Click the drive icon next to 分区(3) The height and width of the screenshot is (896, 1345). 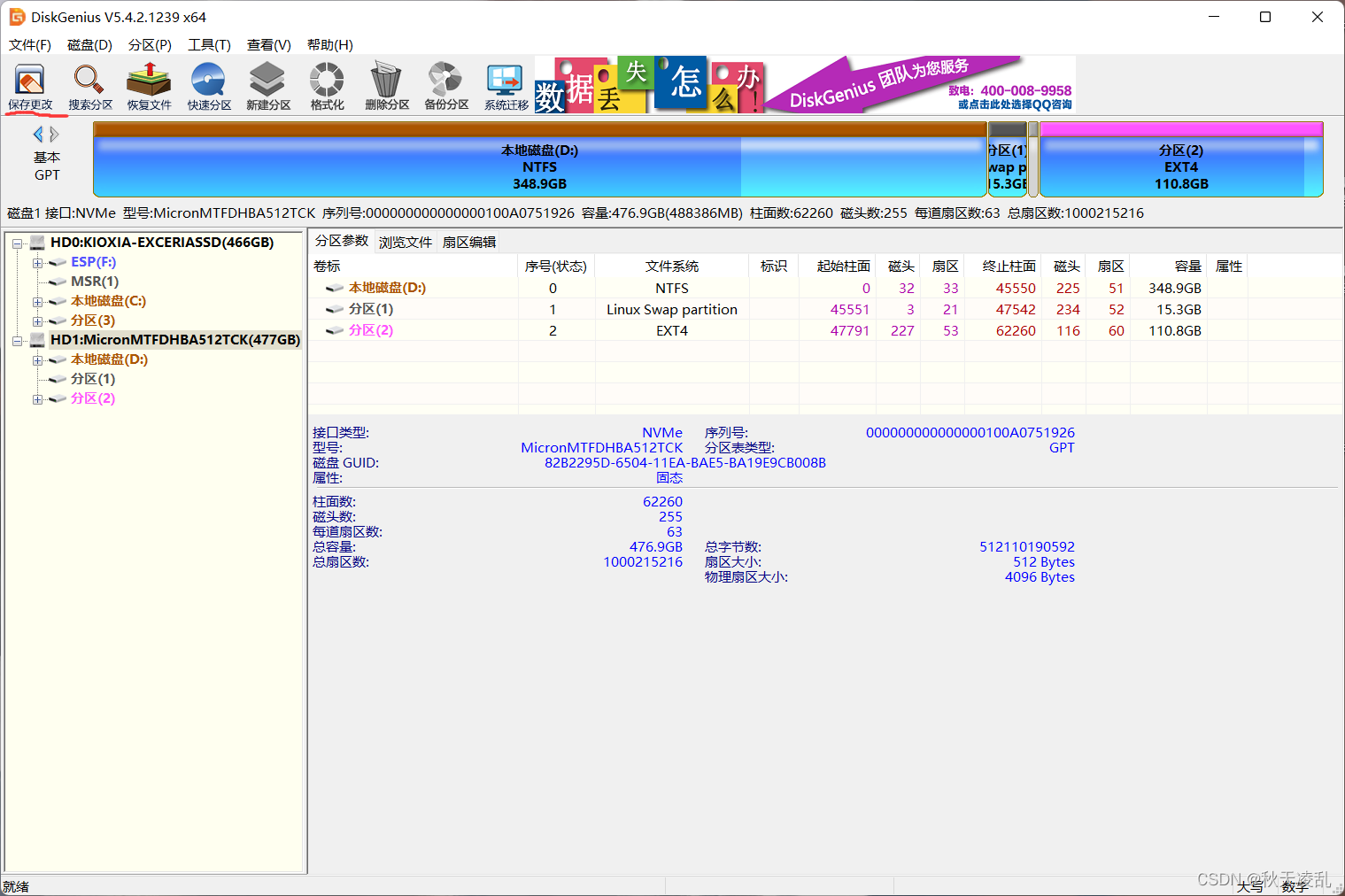coord(58,321)
